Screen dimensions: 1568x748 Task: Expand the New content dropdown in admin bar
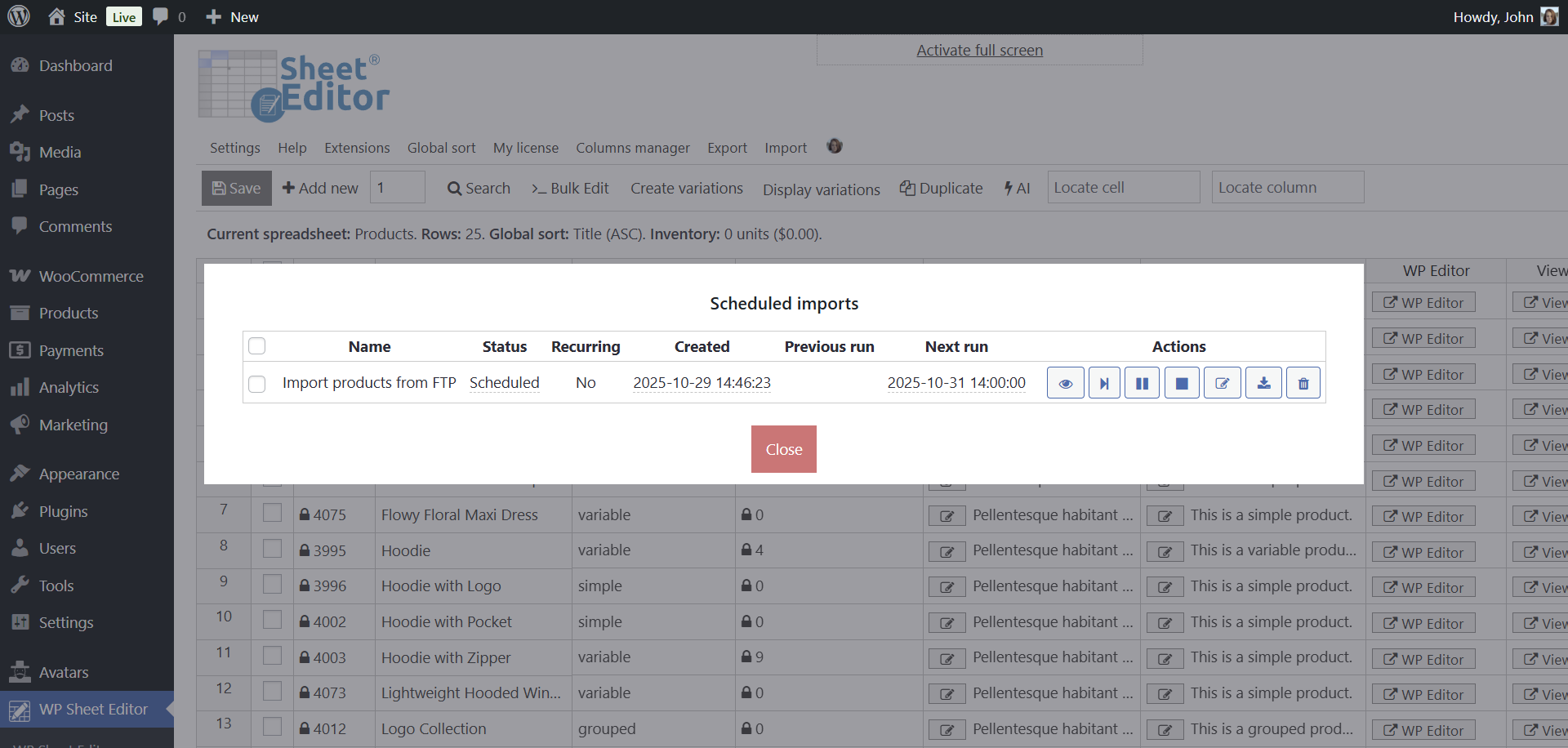[233, 17]
